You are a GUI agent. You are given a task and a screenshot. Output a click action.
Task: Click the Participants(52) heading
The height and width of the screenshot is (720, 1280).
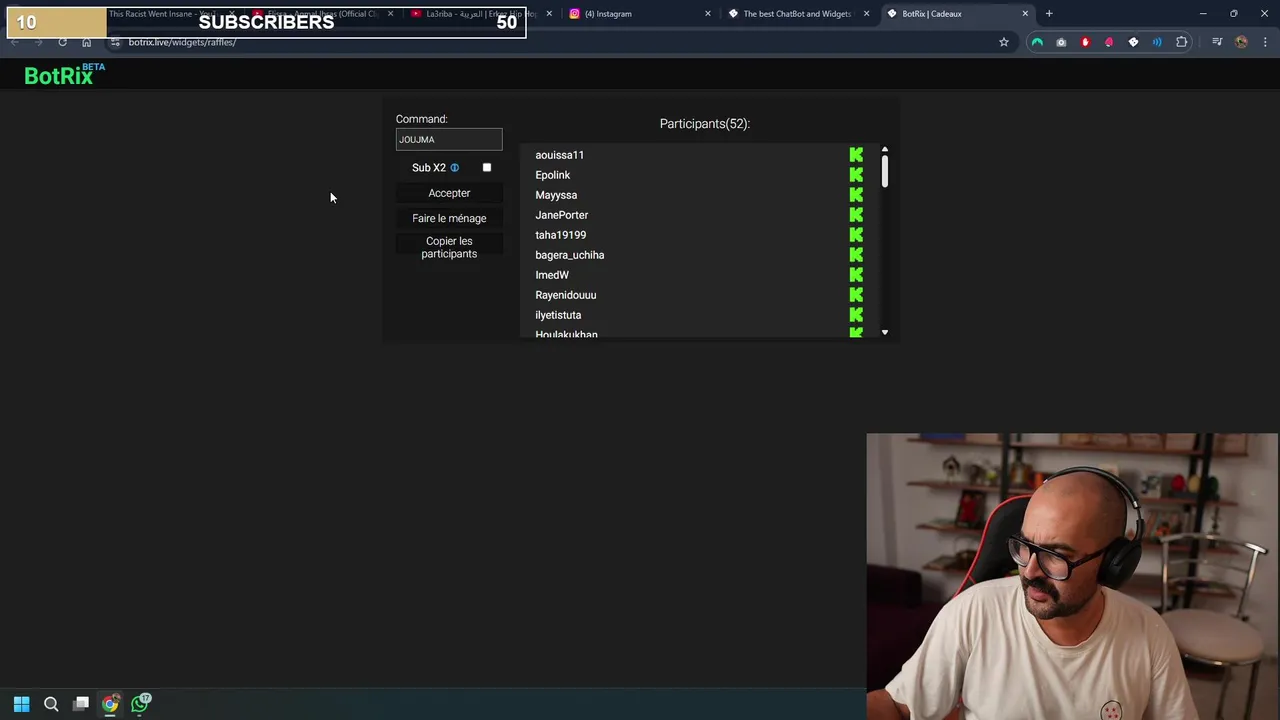tap(705, 124)
